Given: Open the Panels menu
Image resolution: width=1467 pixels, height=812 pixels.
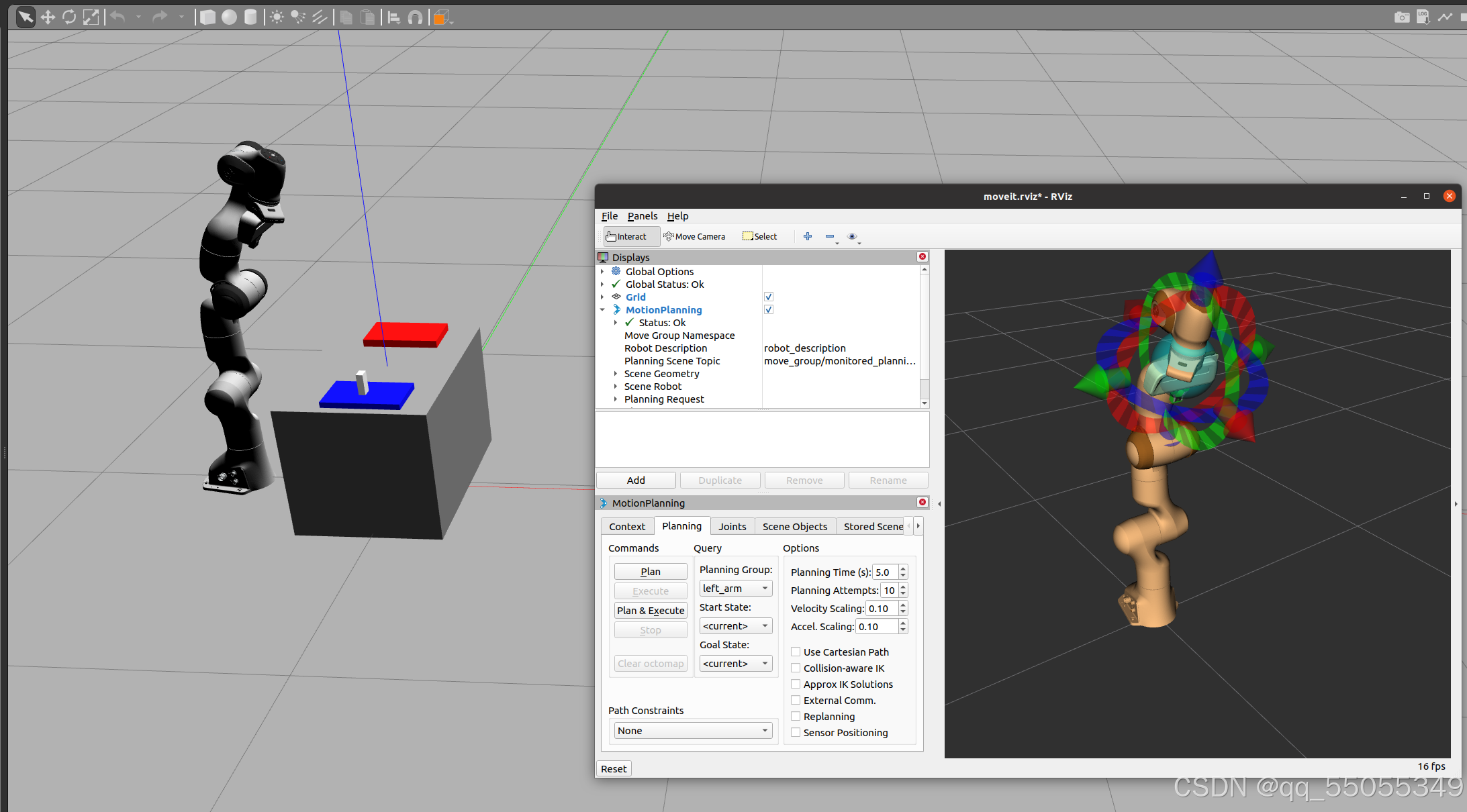Looking at the screenshot, I should tap(642, 216).
